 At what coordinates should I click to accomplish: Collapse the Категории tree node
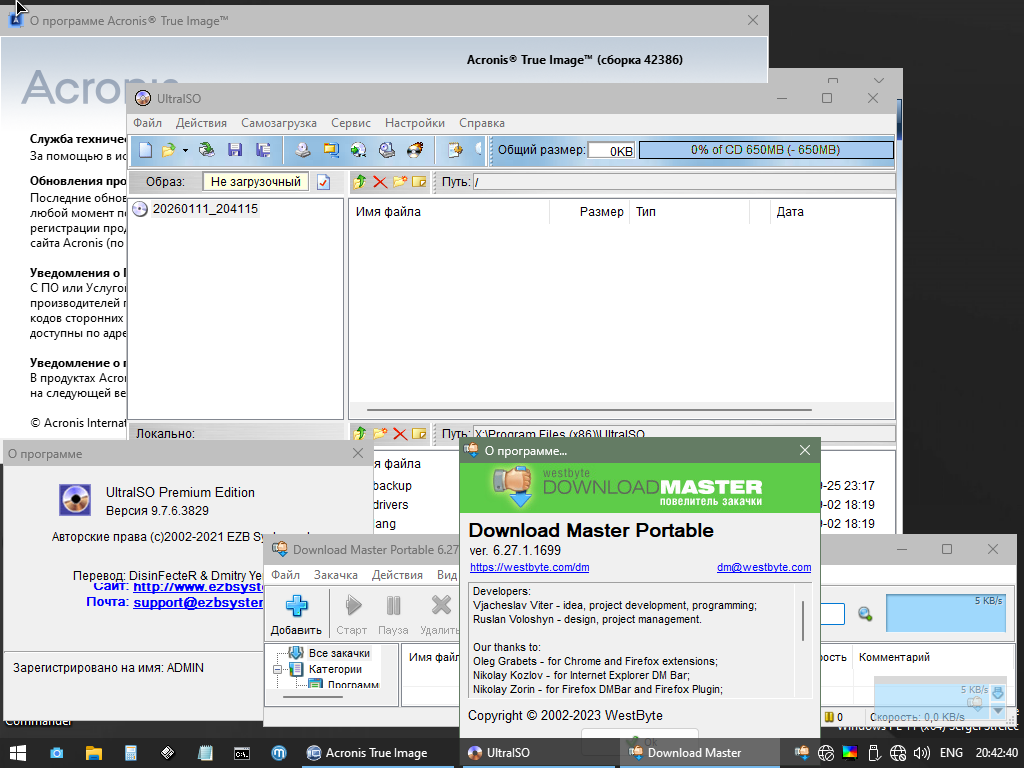point(278,669)
